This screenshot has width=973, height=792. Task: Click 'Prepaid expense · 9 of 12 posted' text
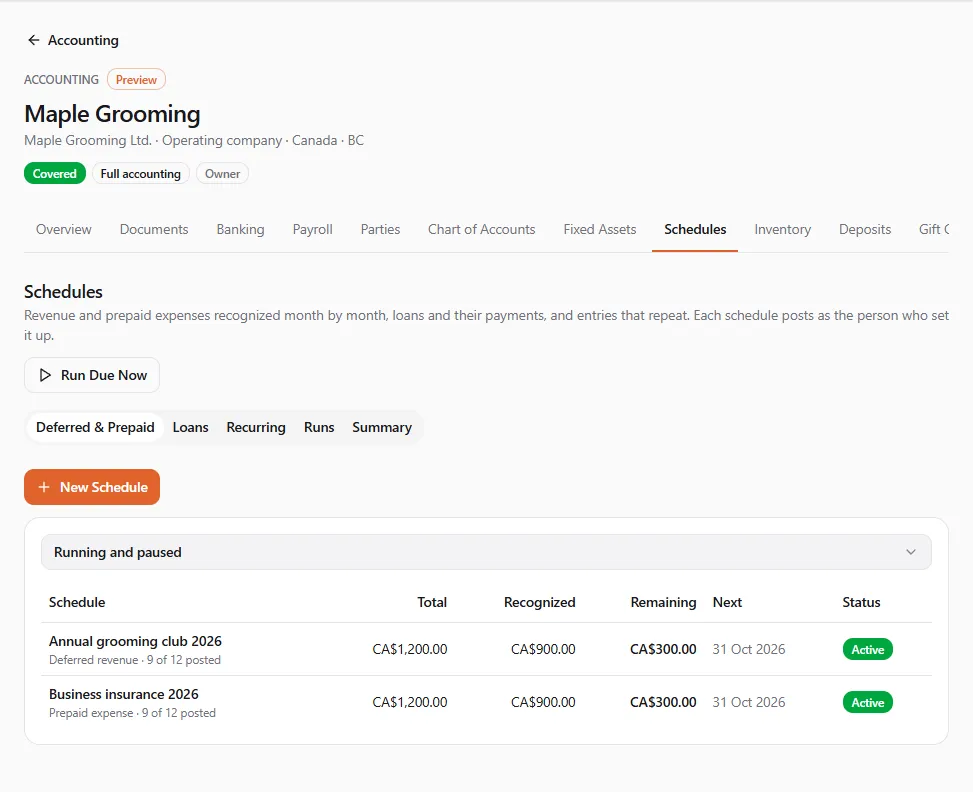[x=132, y=713]
